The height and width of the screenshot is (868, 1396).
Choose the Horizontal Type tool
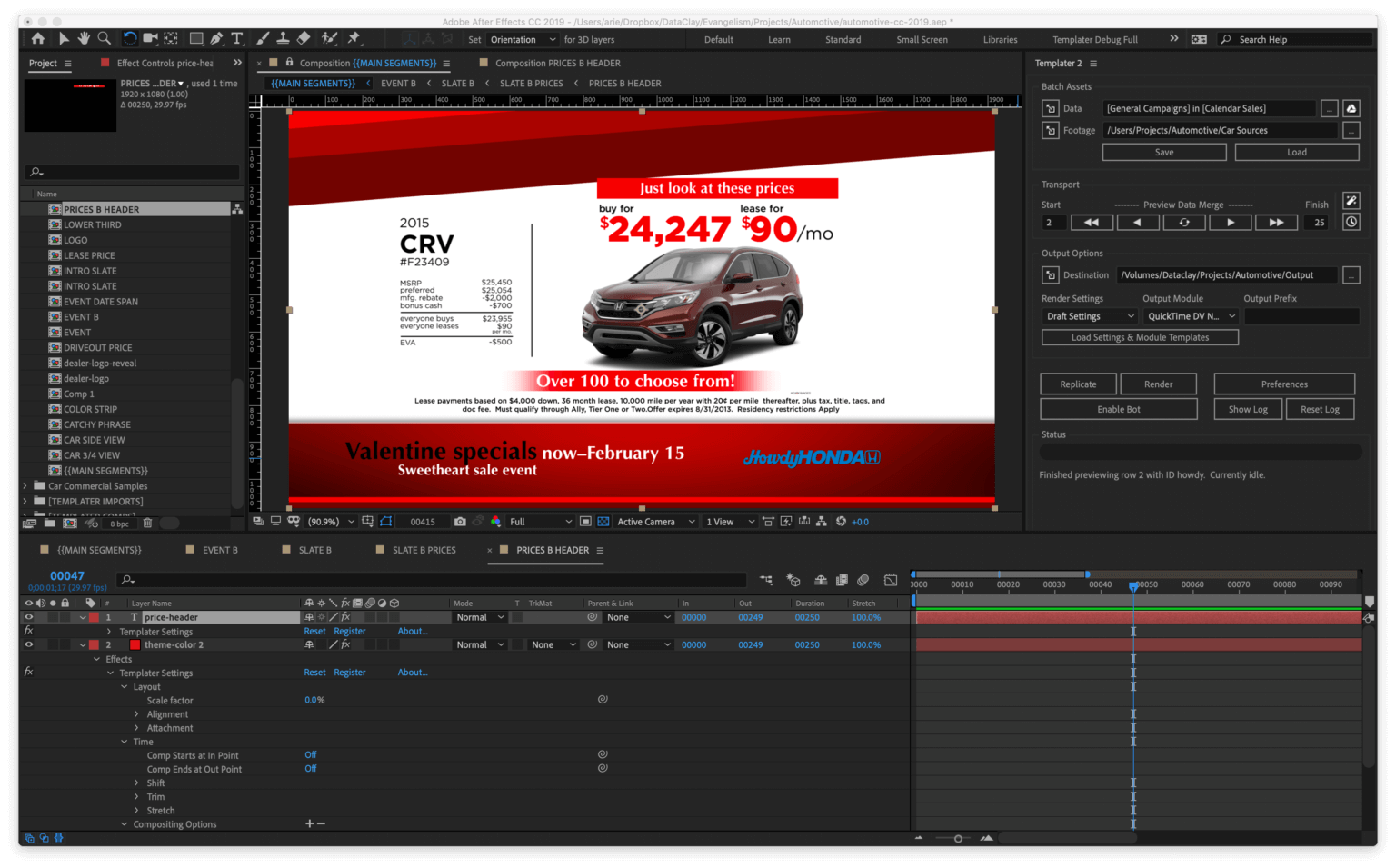point(237,38)
